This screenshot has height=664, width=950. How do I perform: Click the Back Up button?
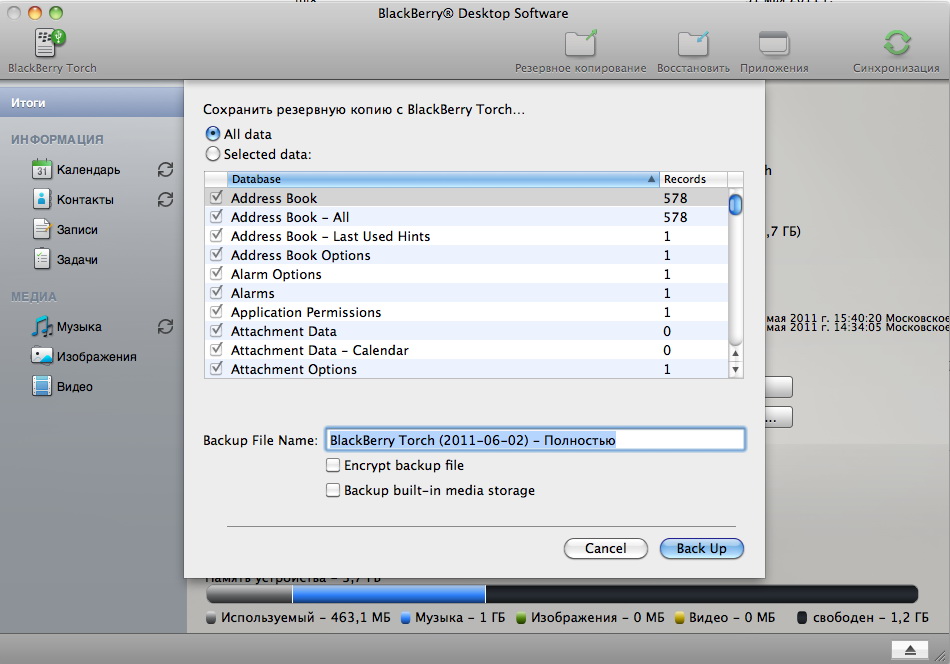coord(701,548)
